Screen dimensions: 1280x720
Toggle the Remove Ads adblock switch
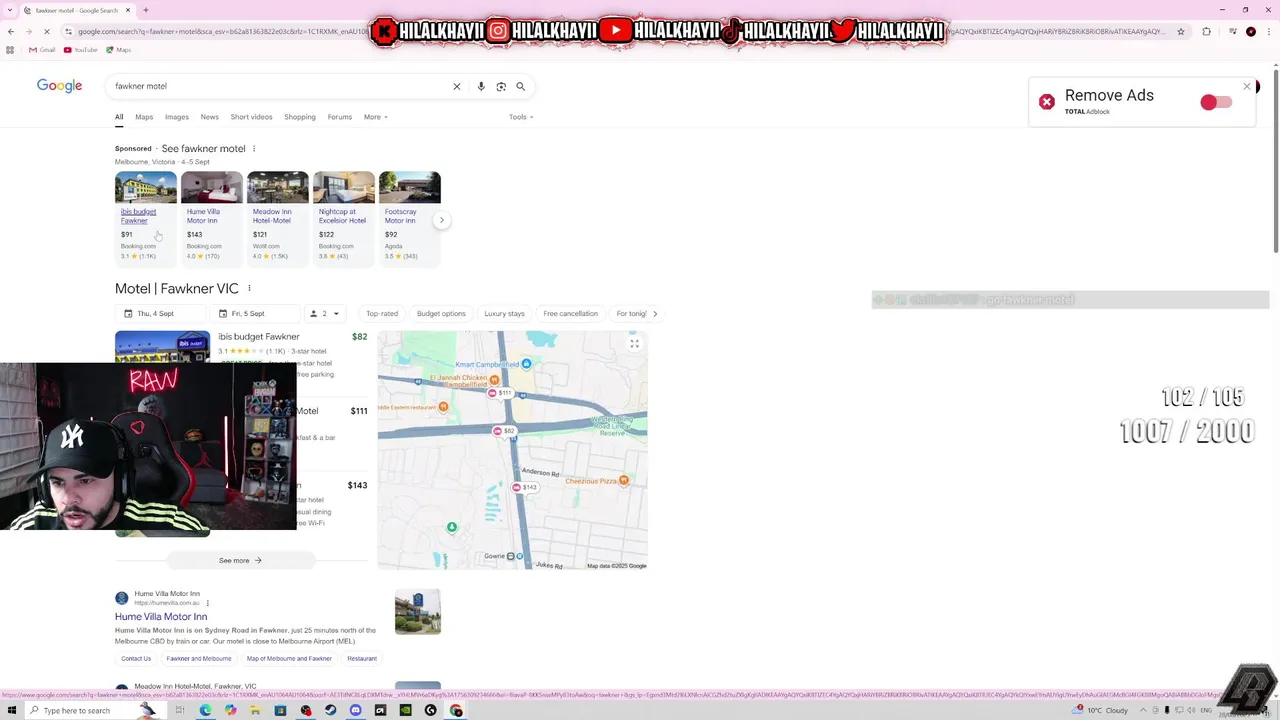coord(1216,102)
